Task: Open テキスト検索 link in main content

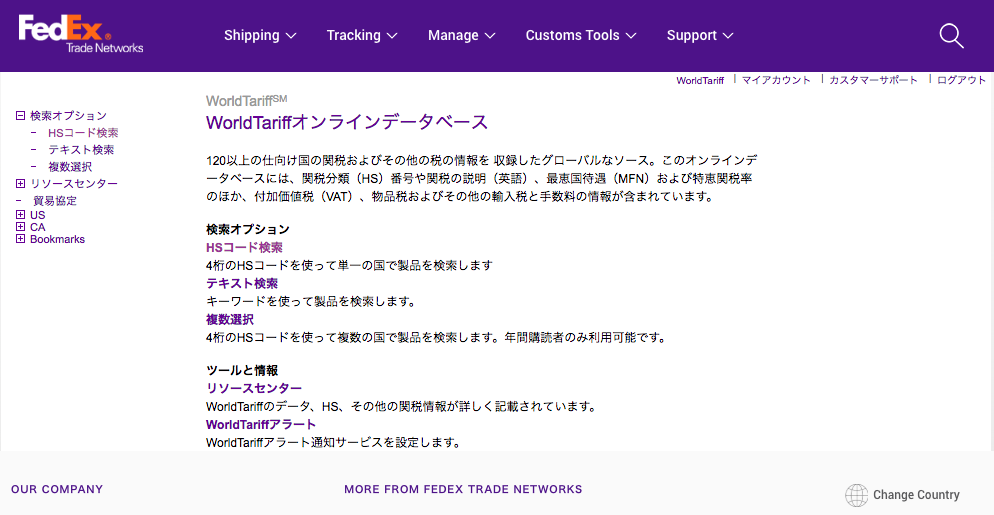Action: [x=242, y=284]
